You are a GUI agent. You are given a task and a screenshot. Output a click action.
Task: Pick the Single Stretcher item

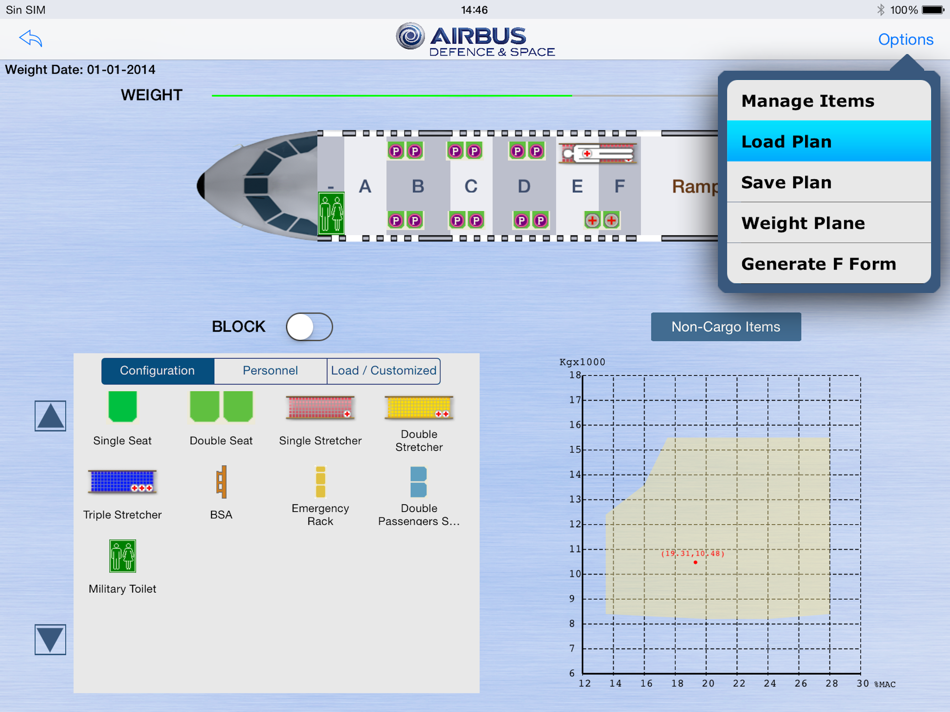point(320,408)
